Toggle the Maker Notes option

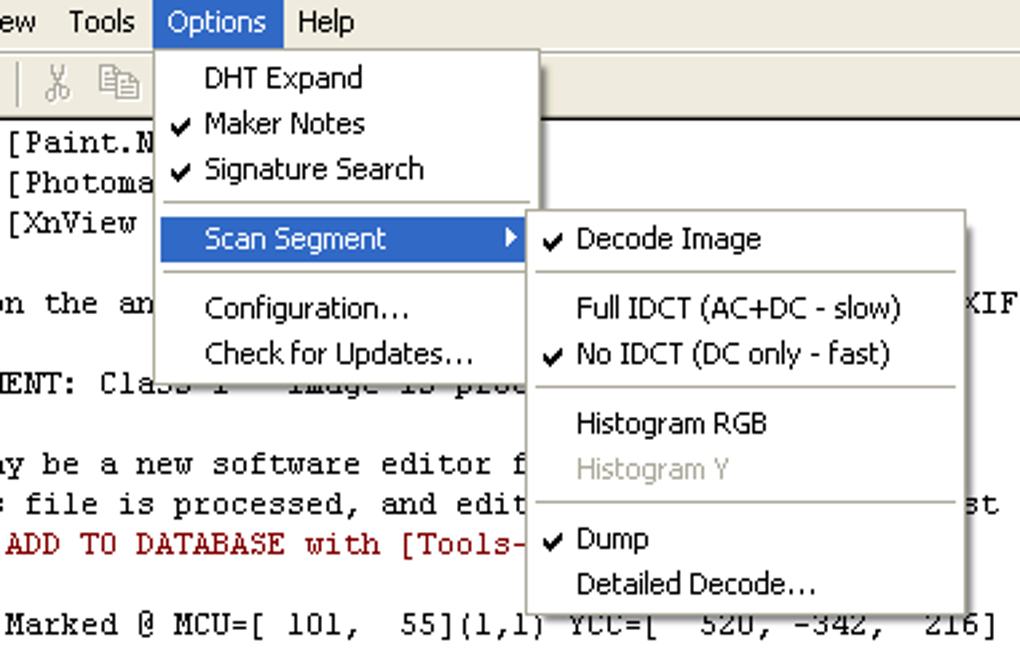pyautogui.click(x=284, y=124)
